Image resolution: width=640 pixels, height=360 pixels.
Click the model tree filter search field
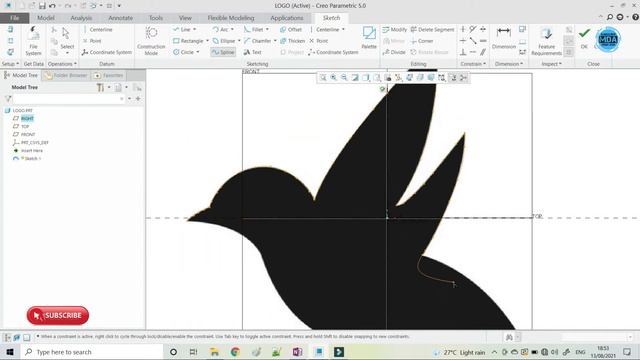coord(68,99)
